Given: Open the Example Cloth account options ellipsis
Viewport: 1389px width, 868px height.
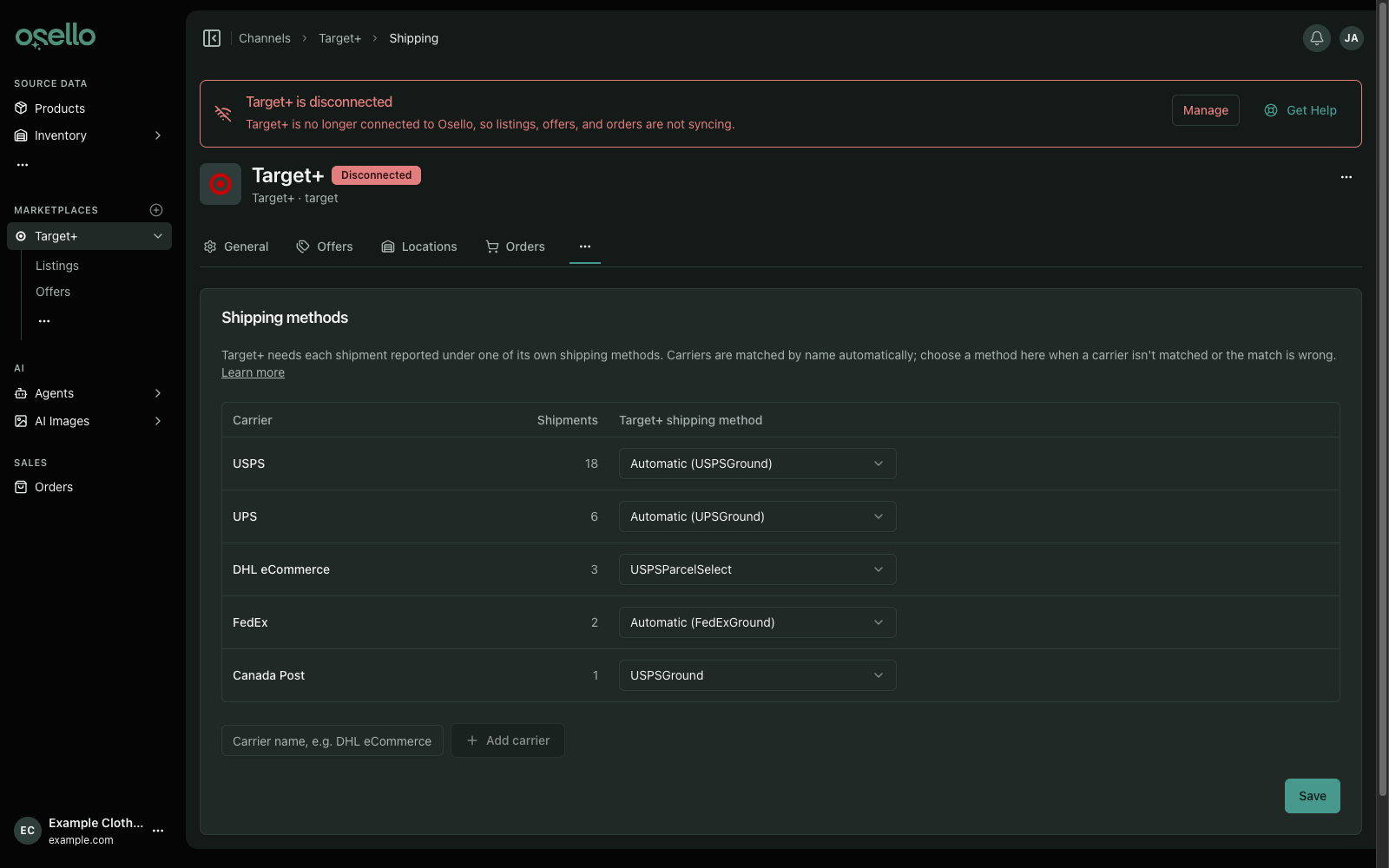Looking at the screenshot, I should [x=158, y=831].
